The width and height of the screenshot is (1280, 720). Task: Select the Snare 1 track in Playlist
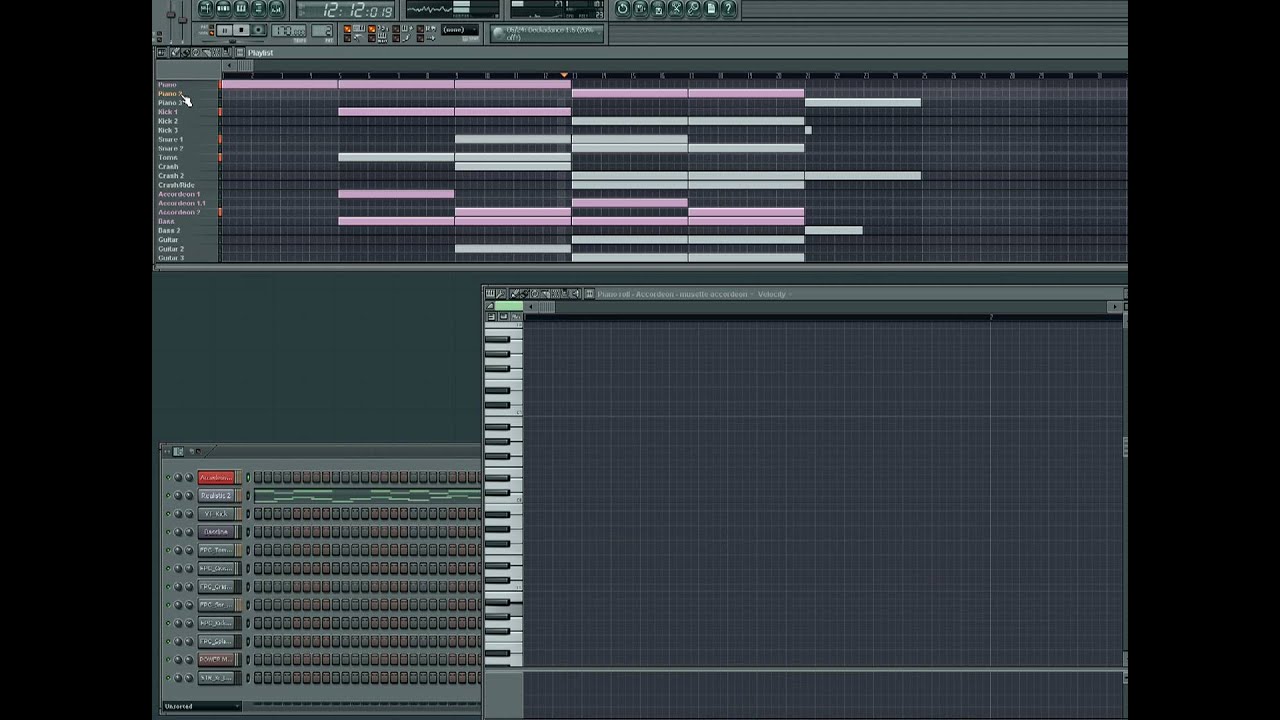pos(171,139)
